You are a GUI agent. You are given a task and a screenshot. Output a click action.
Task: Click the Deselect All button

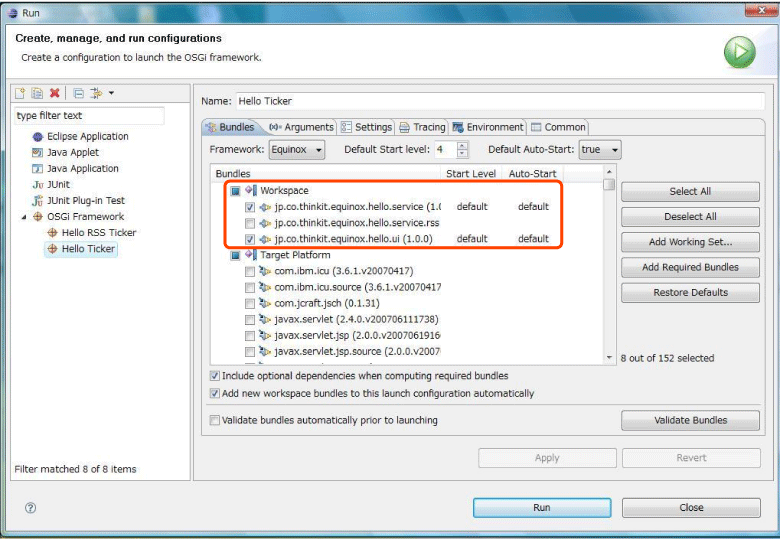[x=690, y=217]
